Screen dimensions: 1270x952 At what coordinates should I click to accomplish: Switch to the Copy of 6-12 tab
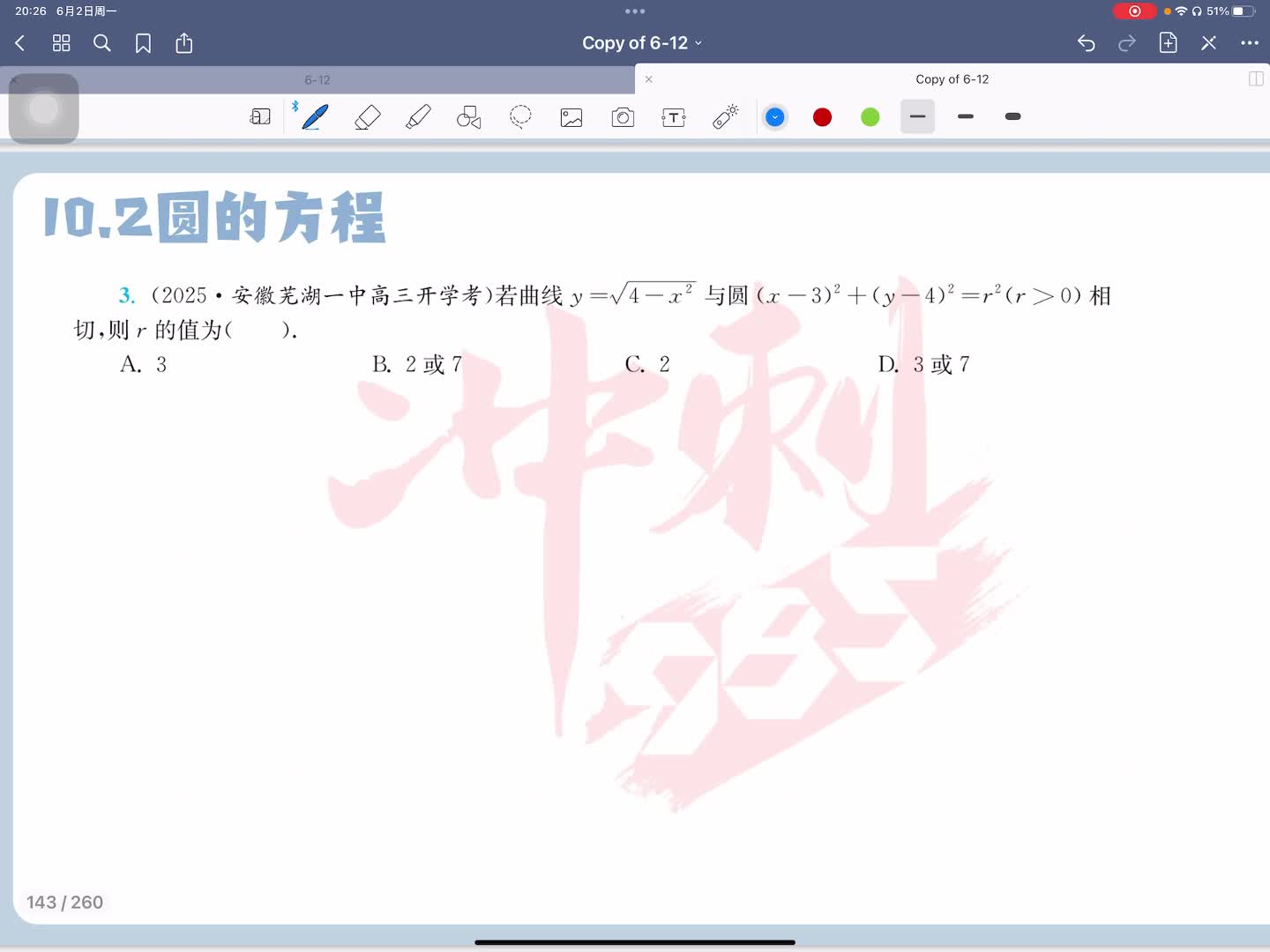coord(952,79)
